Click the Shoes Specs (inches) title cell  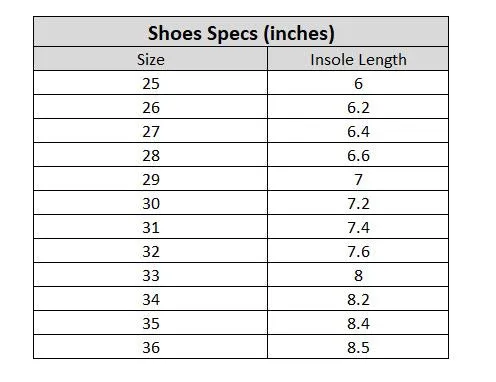click(241, 32)
